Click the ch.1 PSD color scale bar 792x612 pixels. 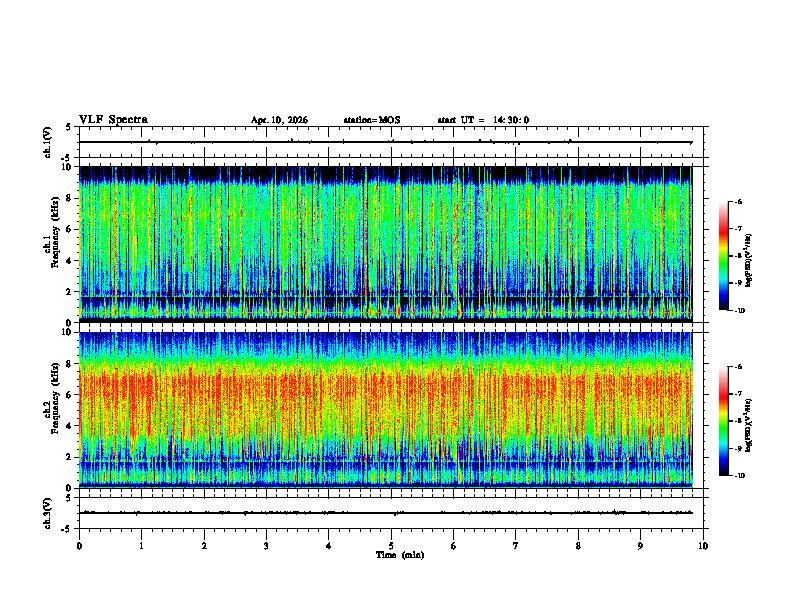click(x=724, y=256)
